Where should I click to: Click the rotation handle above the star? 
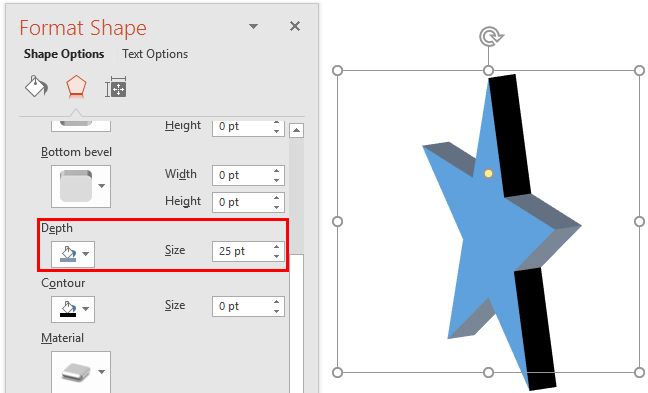[x=491, y=36]
